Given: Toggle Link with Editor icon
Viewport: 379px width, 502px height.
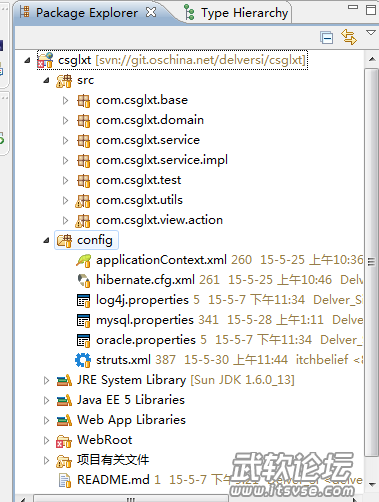Looking at the screenshot, I should point(349,37).
